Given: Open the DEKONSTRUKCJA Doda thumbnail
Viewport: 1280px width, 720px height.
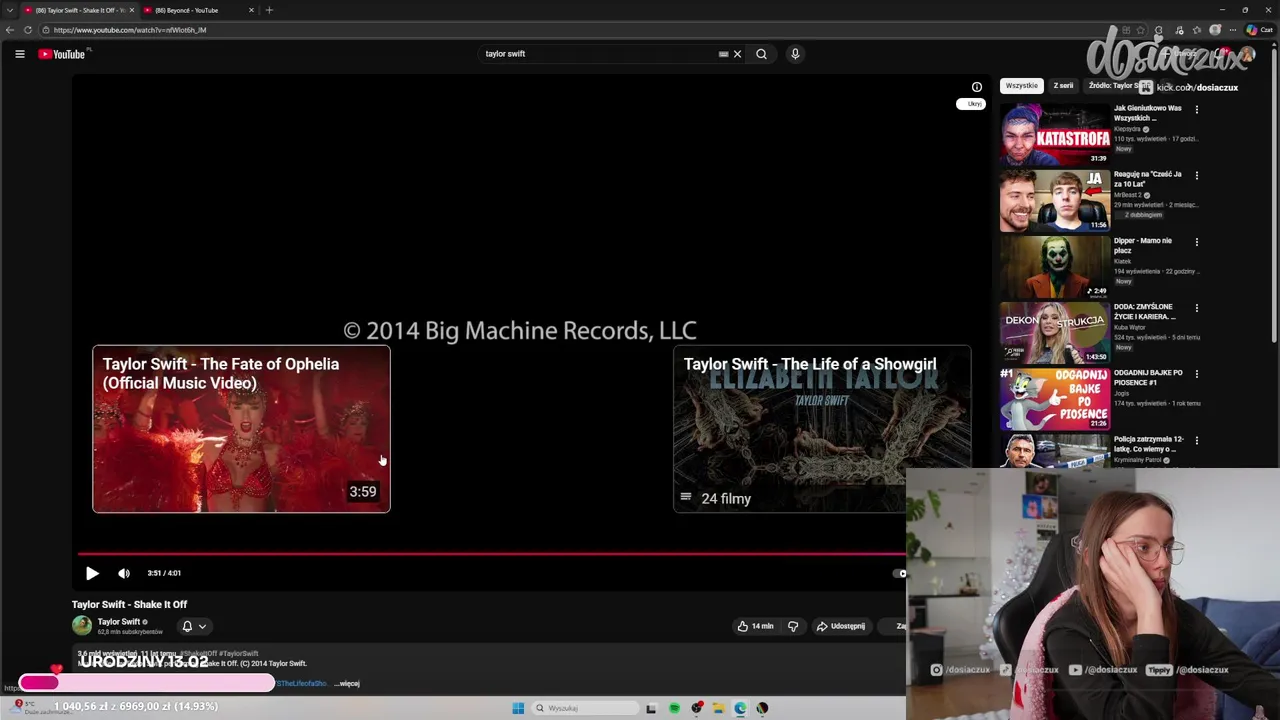Looking at the screenshot, I should click(x=1055, y=332).
